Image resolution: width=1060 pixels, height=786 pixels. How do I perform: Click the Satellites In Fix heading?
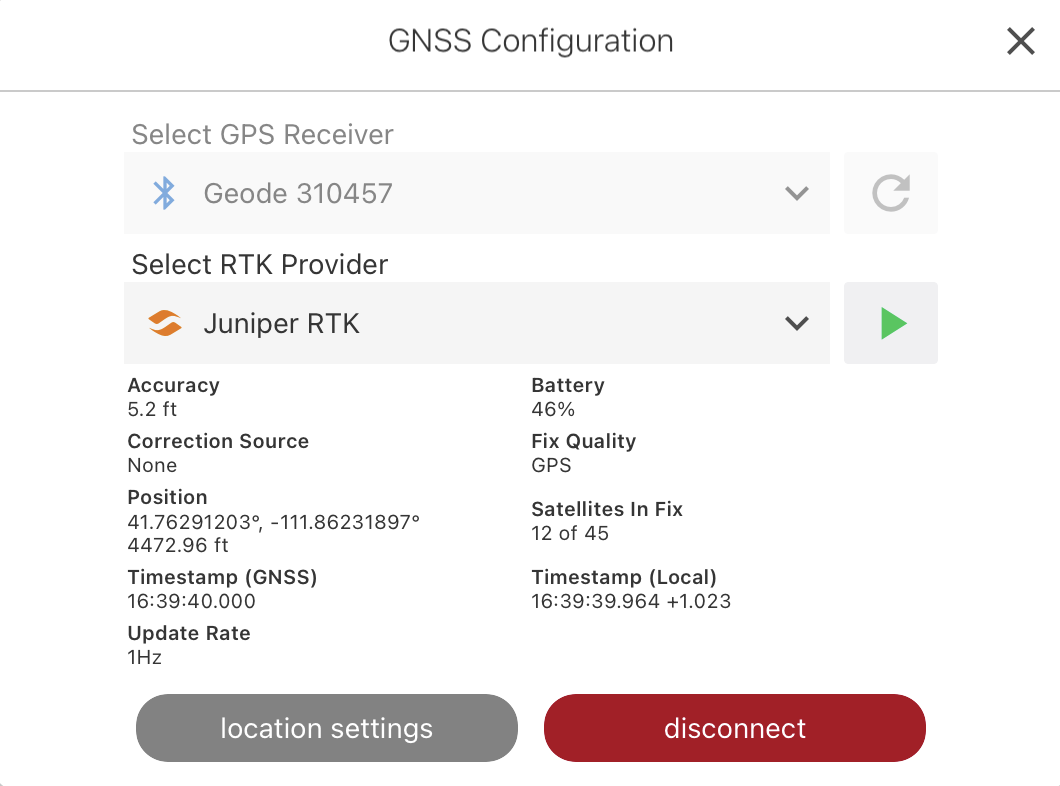click(607, 509)
